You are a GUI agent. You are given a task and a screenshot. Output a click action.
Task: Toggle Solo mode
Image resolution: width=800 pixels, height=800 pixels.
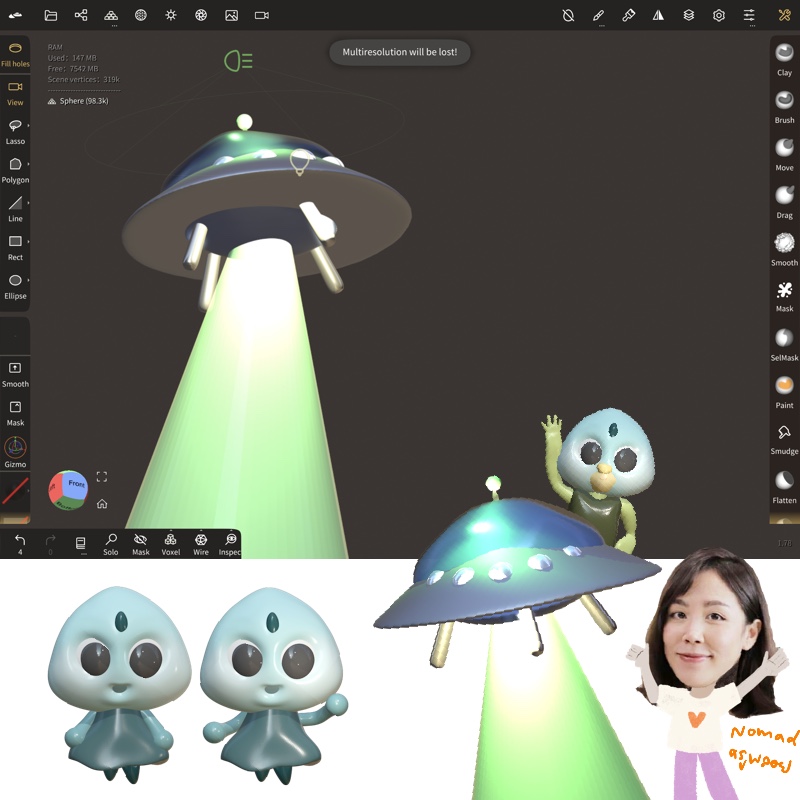pyautogui.click(x=111, y=544)
